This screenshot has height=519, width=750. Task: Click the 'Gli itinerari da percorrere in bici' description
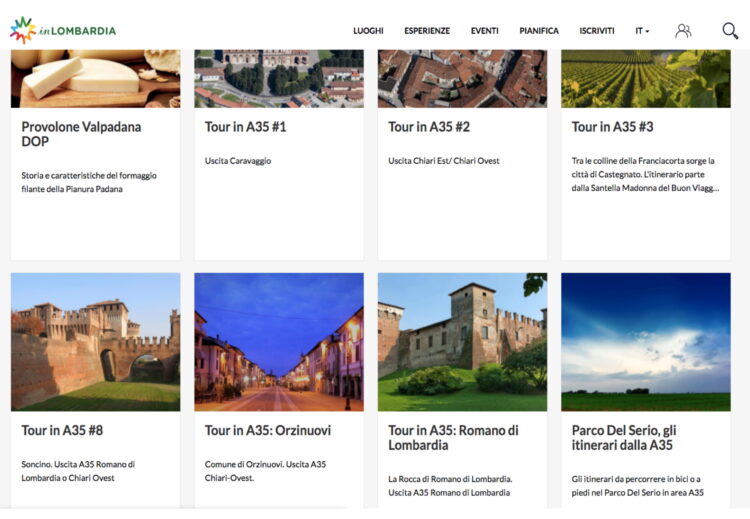click(x=638, y=486)
